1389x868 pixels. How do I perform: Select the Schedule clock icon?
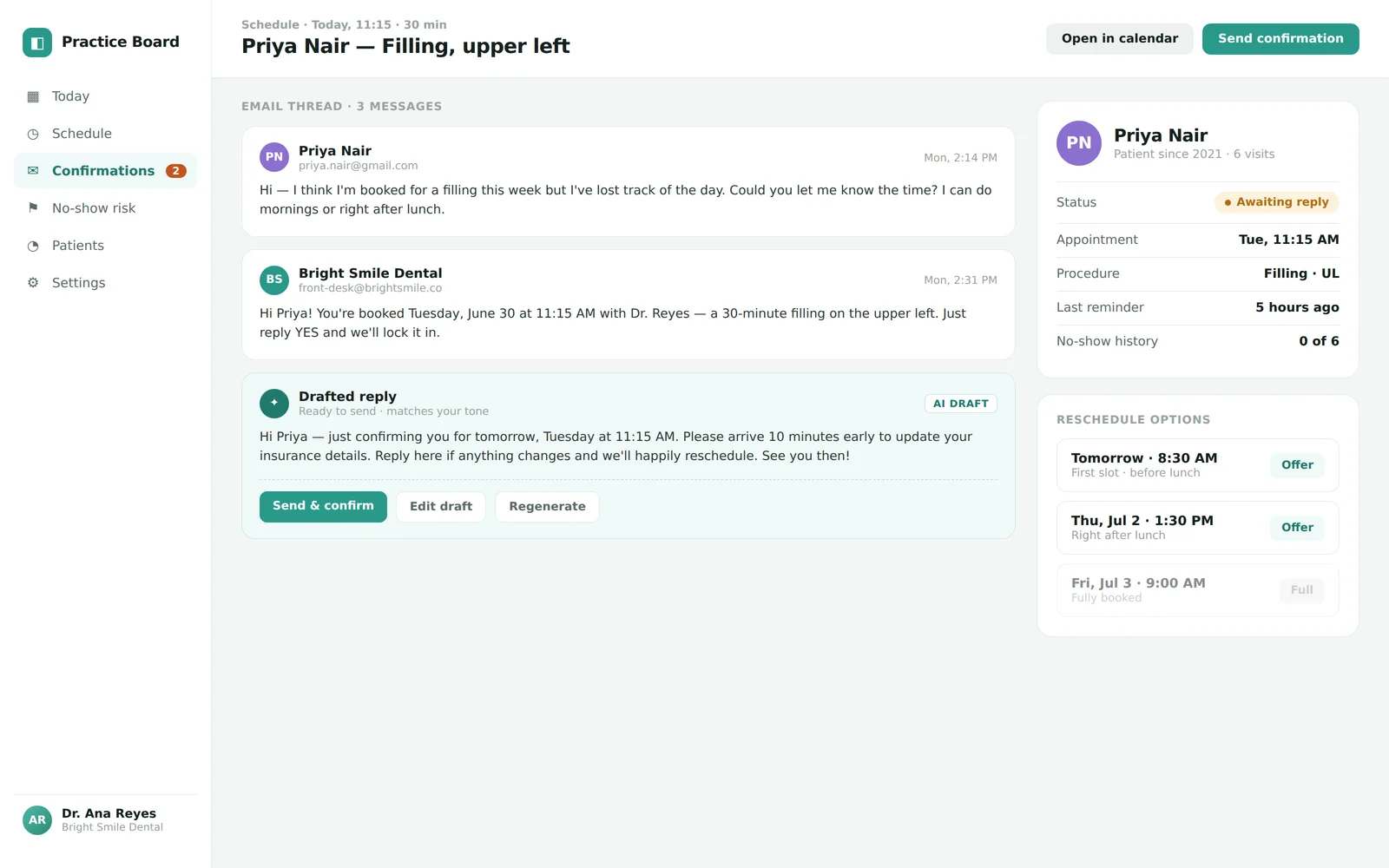click(x=33, y=134)
